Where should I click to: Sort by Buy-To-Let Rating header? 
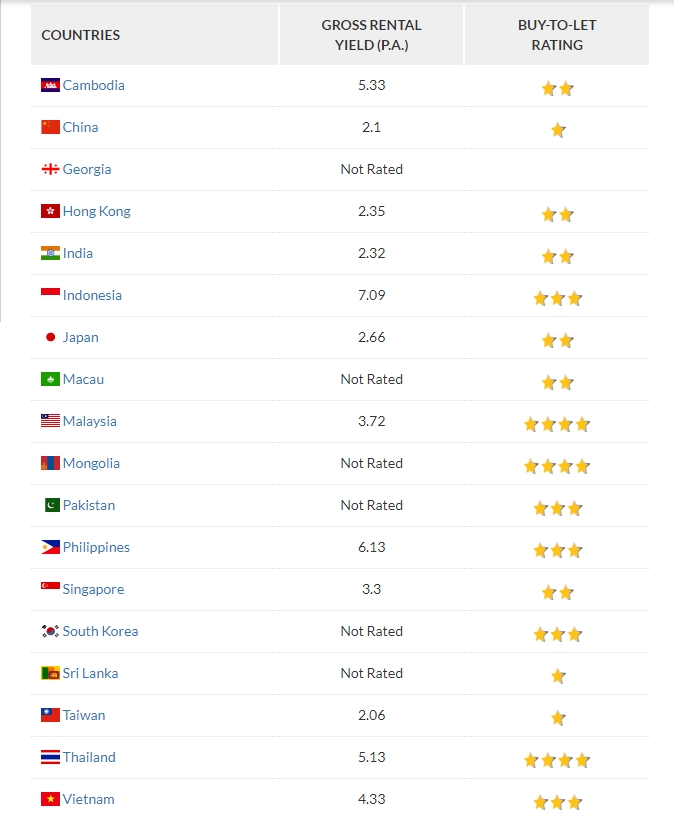(557, 35)
